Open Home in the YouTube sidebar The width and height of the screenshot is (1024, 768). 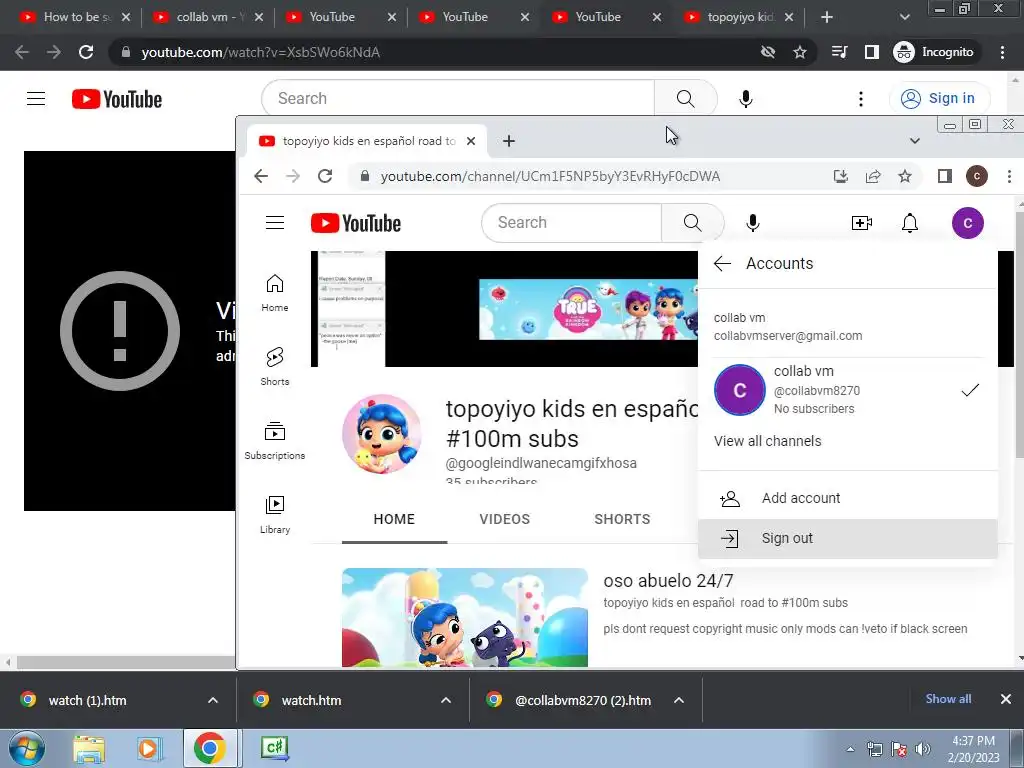[275, 293]
